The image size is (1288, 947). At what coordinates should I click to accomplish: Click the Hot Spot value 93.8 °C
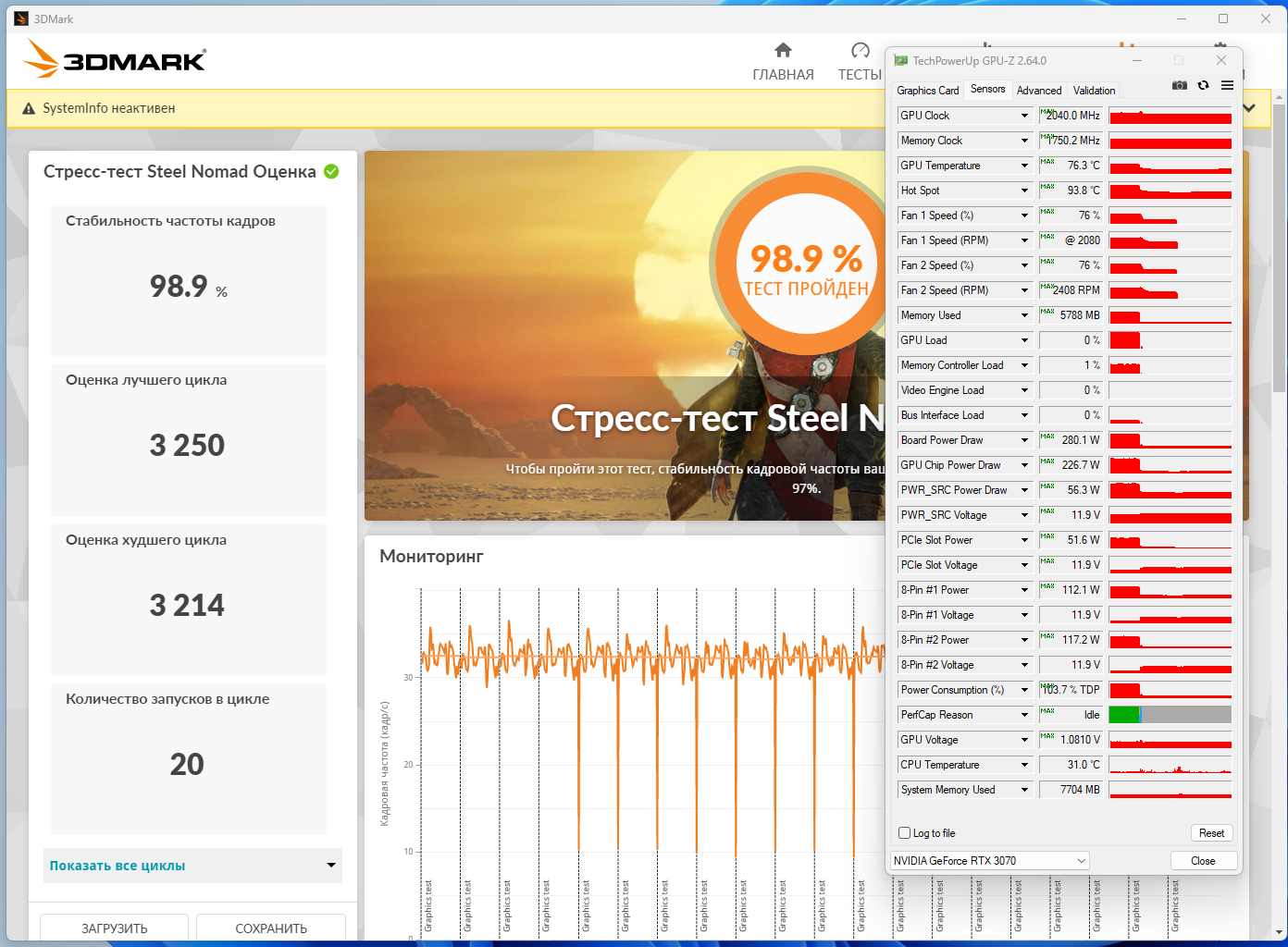(x=1072, y=191)
